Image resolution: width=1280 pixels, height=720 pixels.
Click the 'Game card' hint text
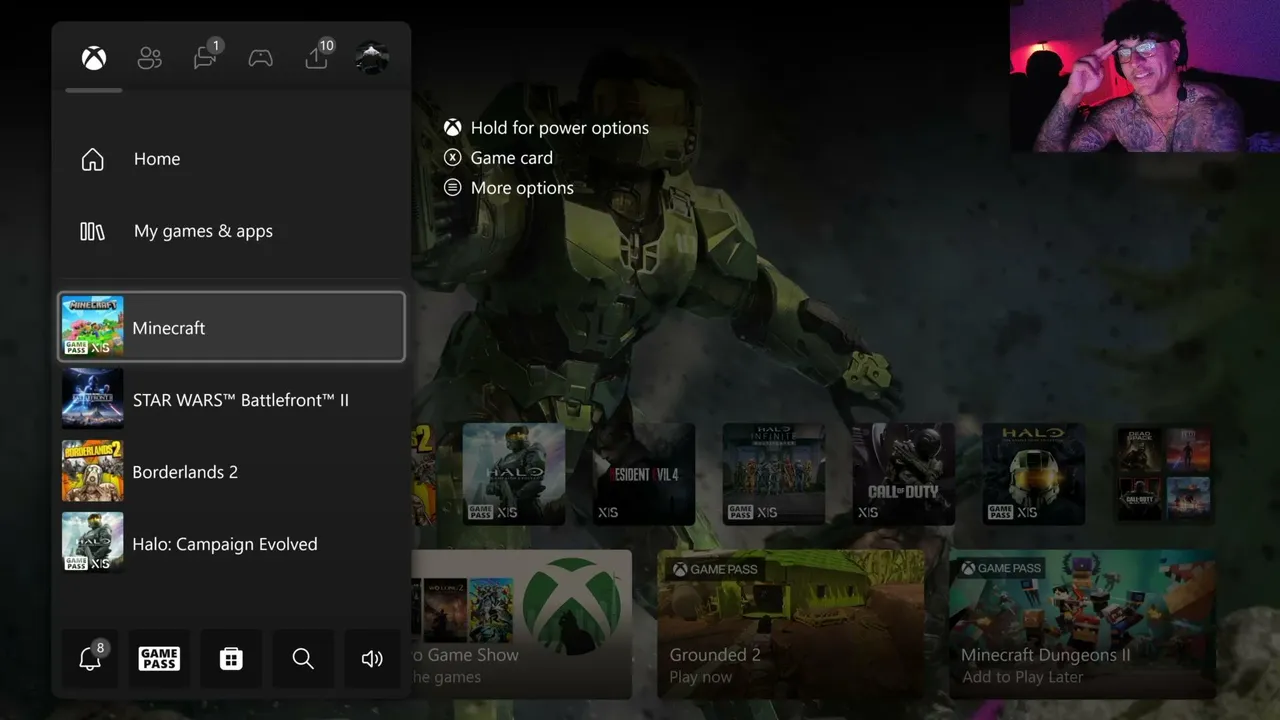click(512, 158)
